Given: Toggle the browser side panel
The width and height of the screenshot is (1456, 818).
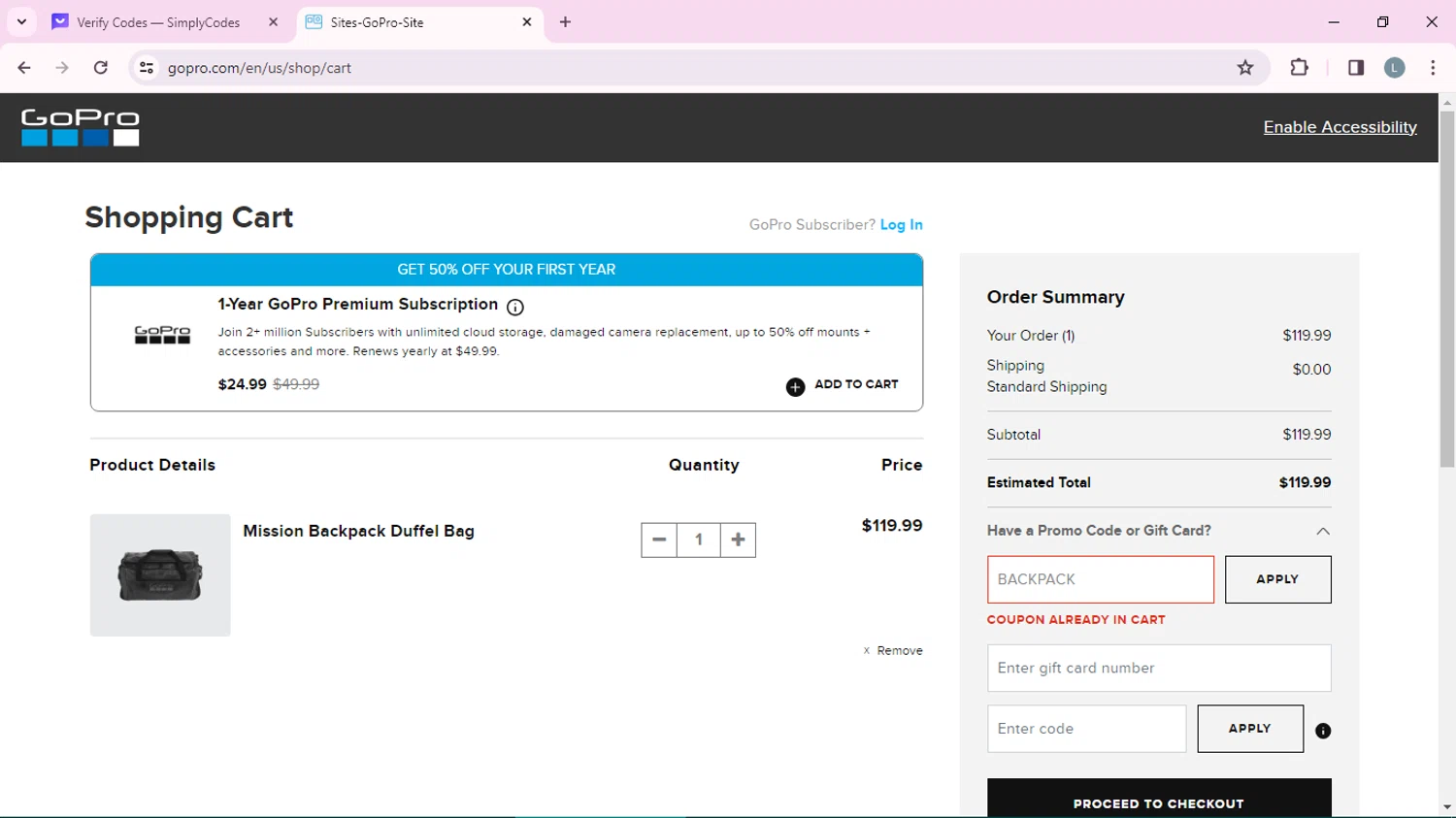Looking at the screenshot, I should [1356, 68].
